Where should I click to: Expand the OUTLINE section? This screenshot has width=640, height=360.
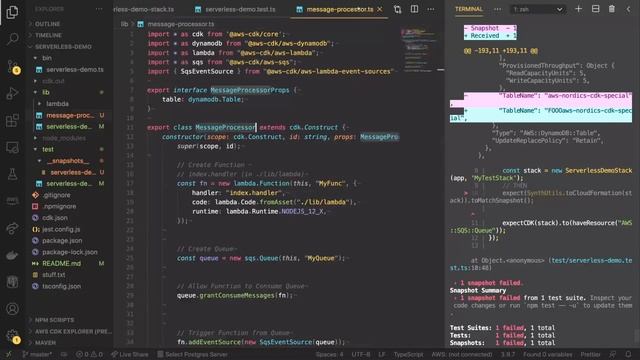(x=47, y=24)
